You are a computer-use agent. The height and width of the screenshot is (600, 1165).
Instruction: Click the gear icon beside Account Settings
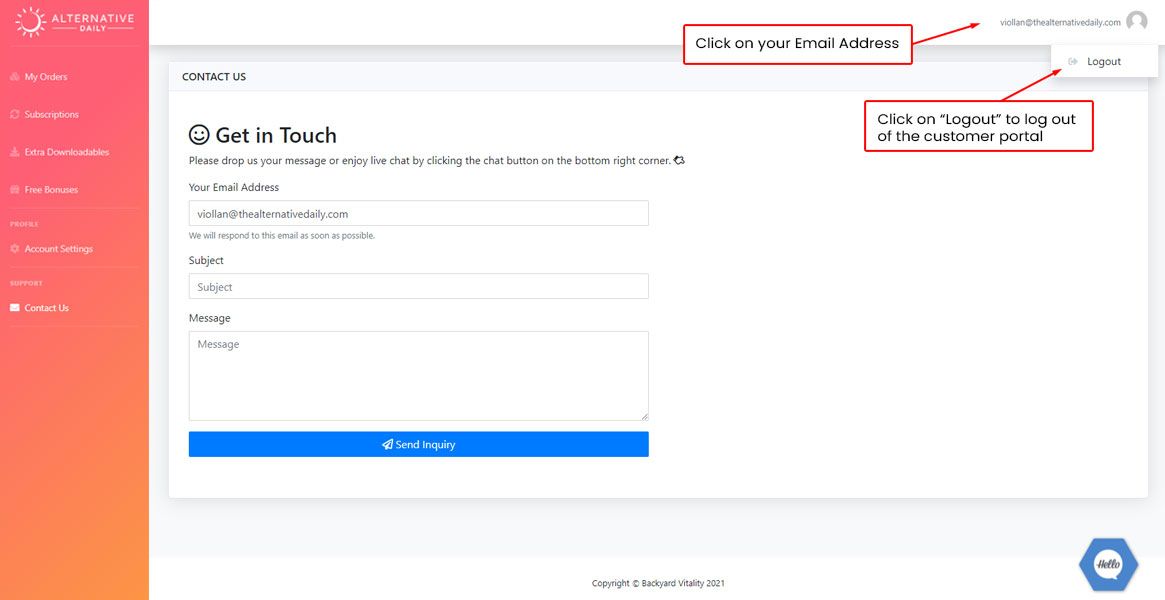[x=14, y=249]
